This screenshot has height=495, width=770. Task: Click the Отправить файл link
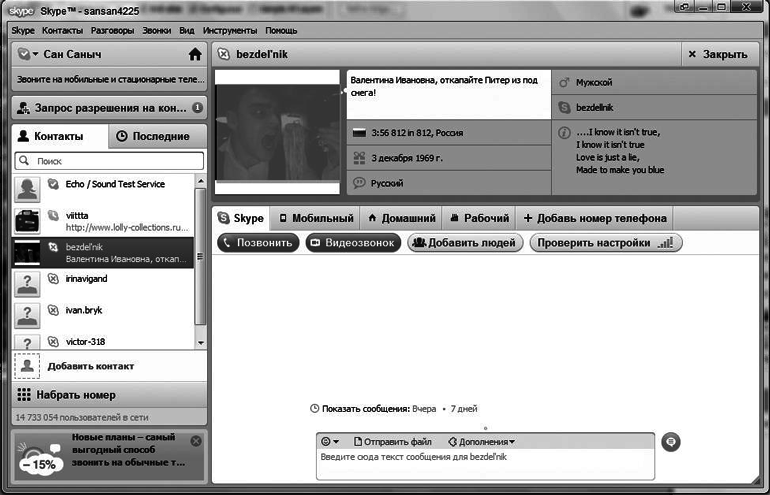(x=392, y=441)
